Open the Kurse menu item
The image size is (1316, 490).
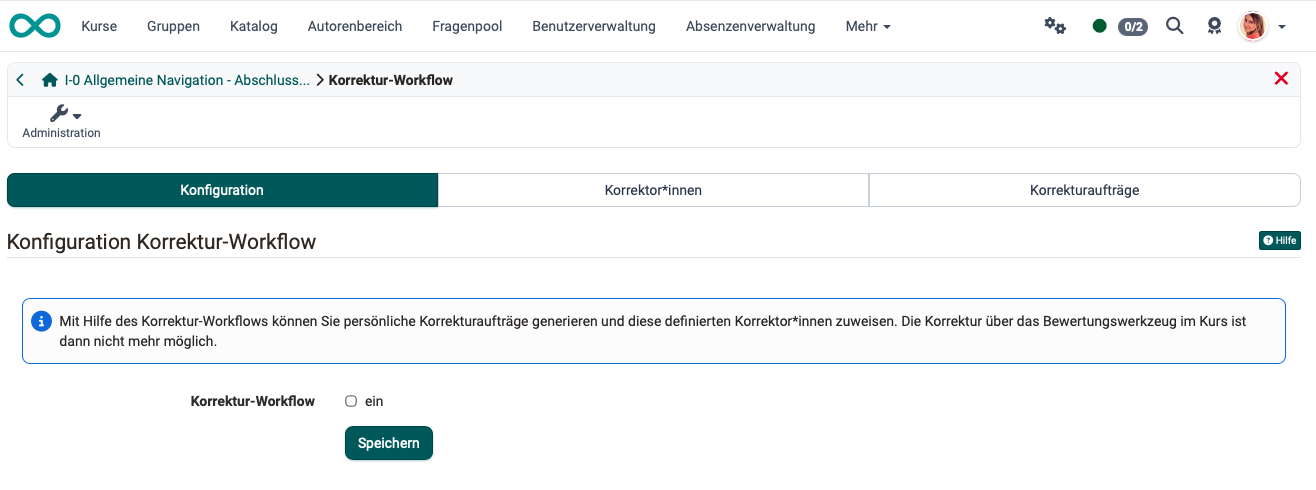(99, 26)
